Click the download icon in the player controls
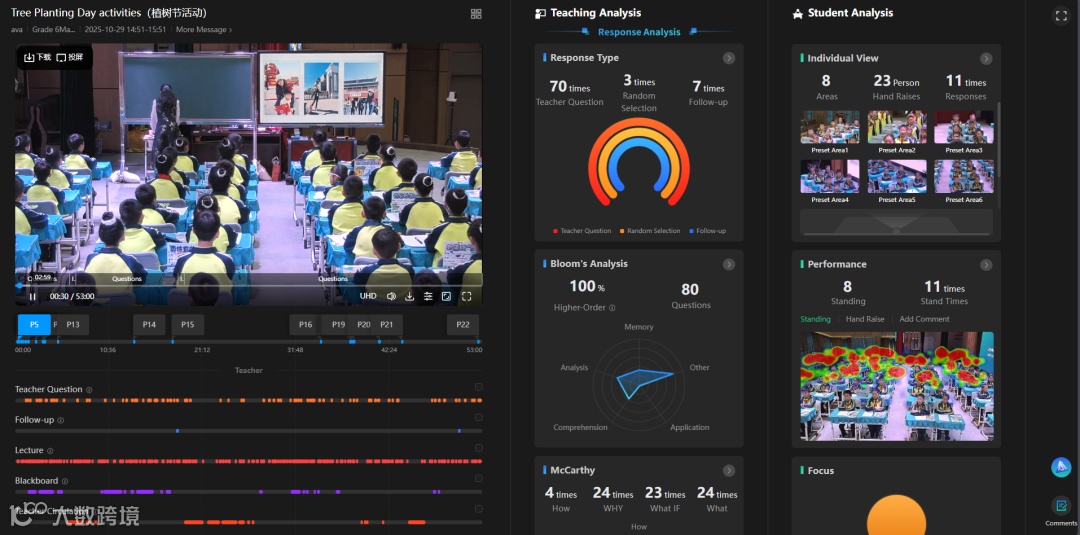The height and width of the screenshot is (535, 1080). pos(409,296)
